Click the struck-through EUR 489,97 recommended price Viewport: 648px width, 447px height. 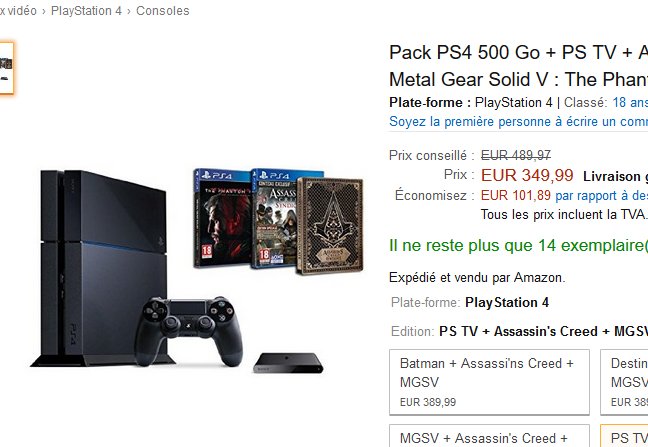pyautogui.click(x=516, y=155)
